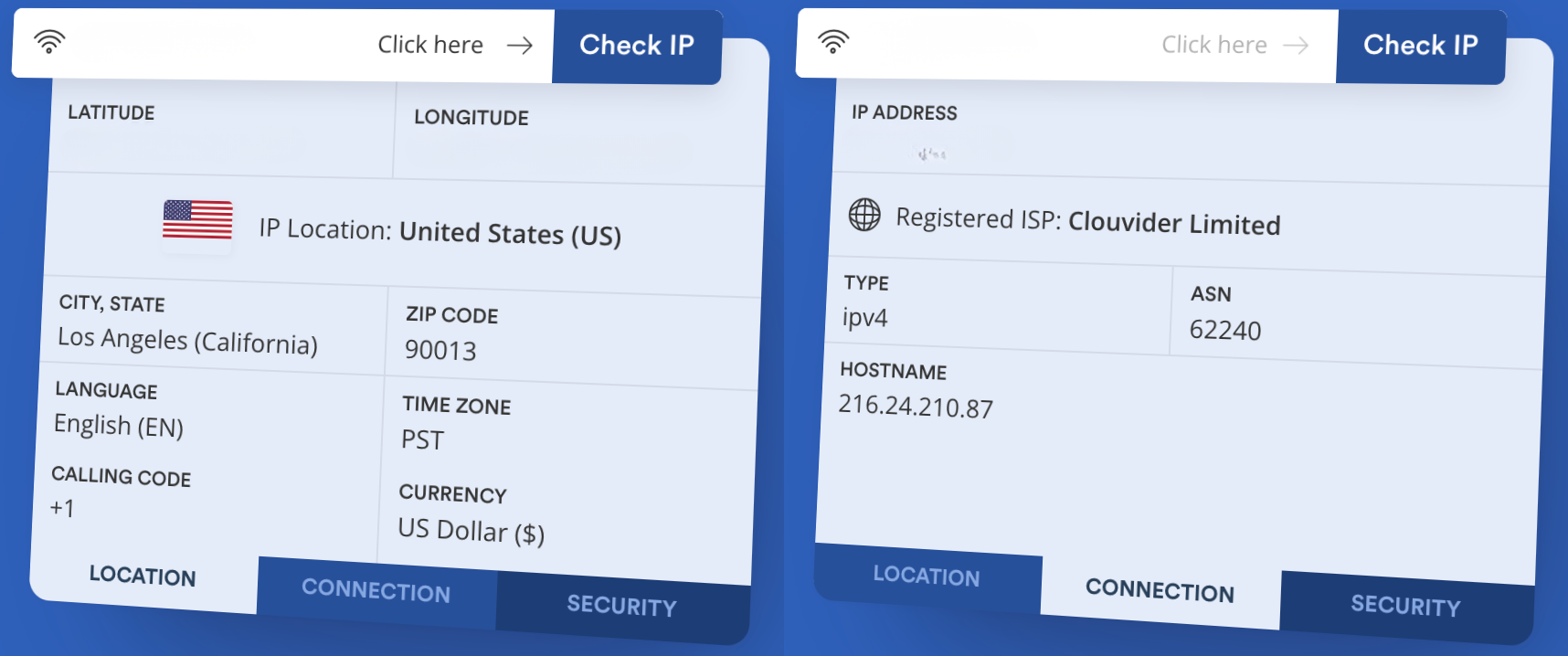Click the TIME ZONE label
The width and height of the screenshot is (1568, 656).
457,406
